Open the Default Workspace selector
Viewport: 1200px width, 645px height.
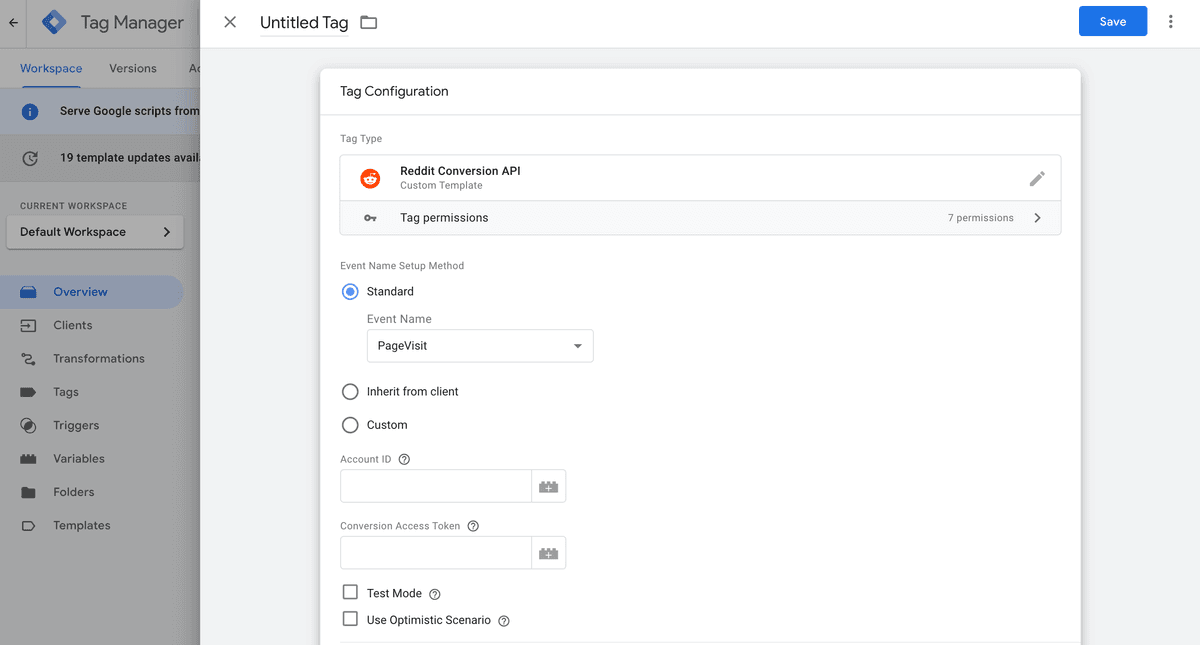94,231
